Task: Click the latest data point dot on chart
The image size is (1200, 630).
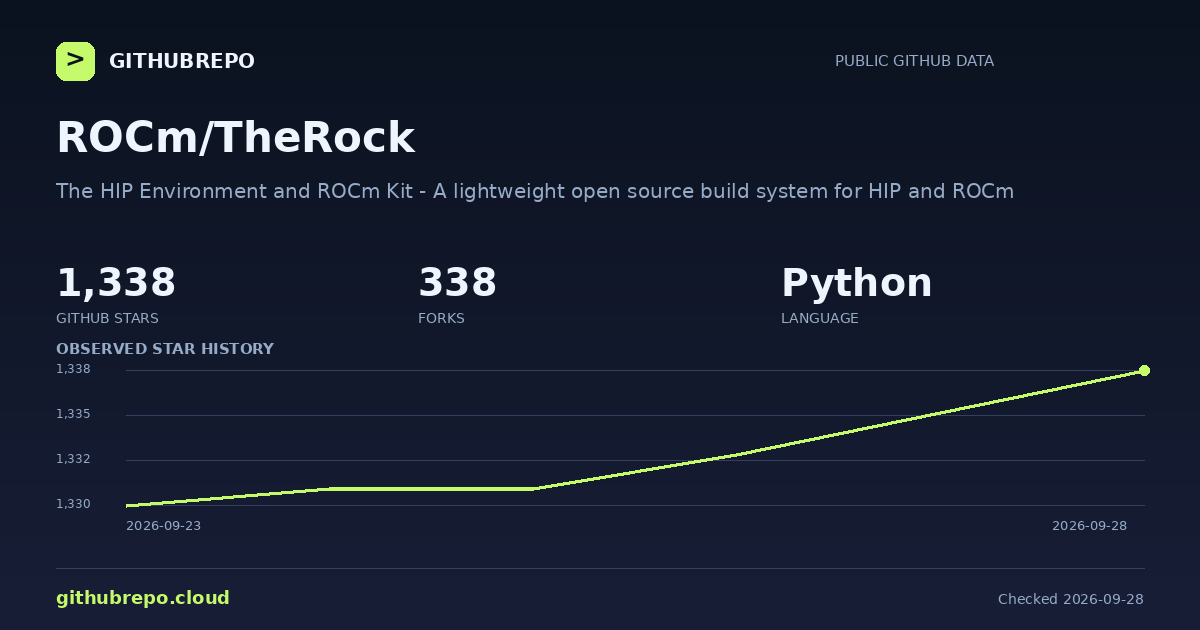Action: pyautogui.click(x=1144, y=370)
